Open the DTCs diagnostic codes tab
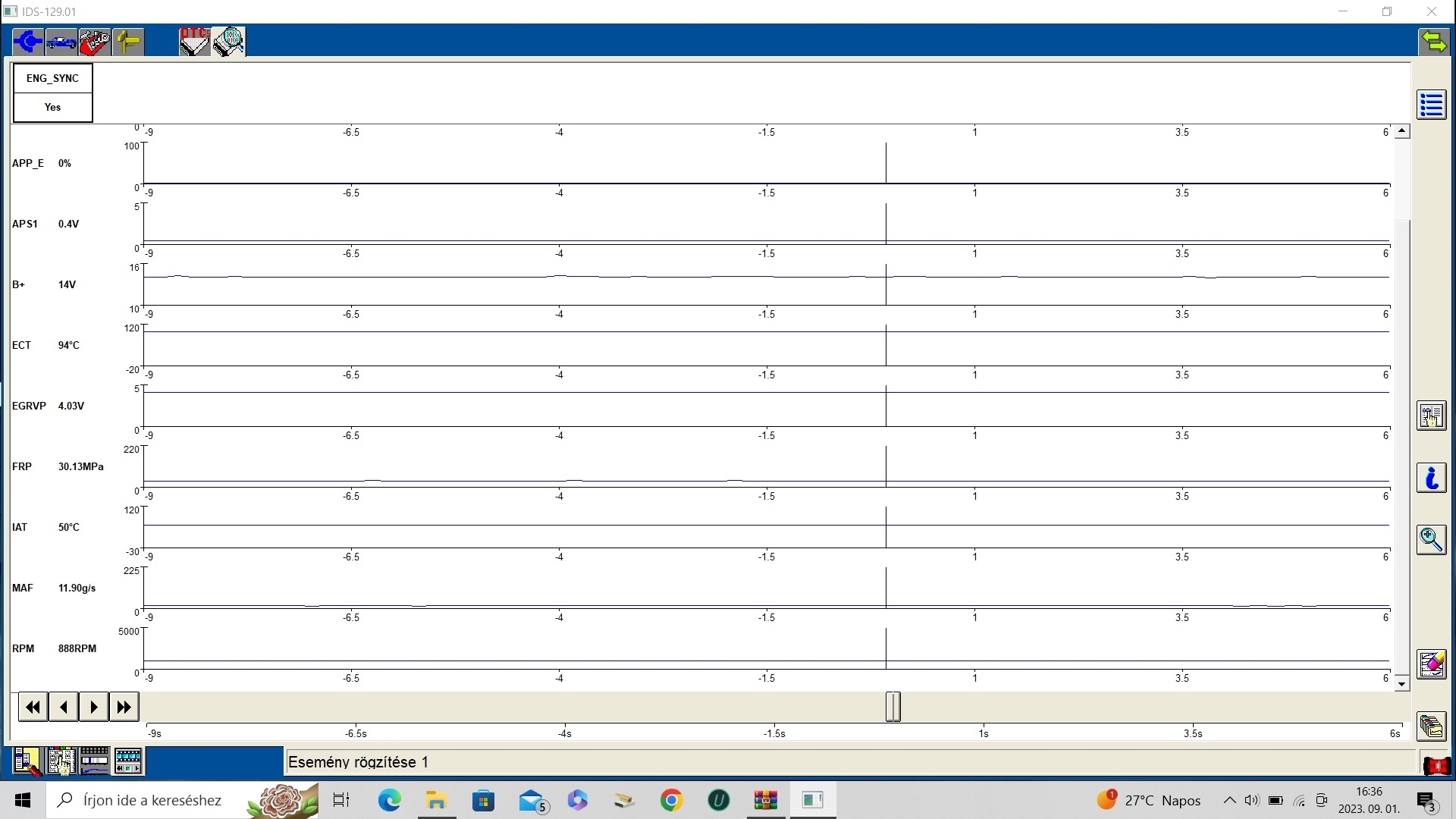This screenshot has height=819, width=1456. (194, 41)
